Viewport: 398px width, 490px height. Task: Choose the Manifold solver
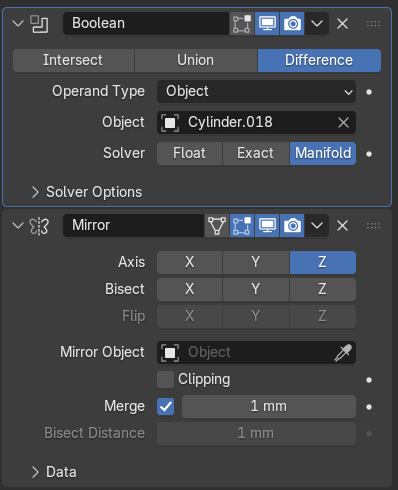(323, 153)
